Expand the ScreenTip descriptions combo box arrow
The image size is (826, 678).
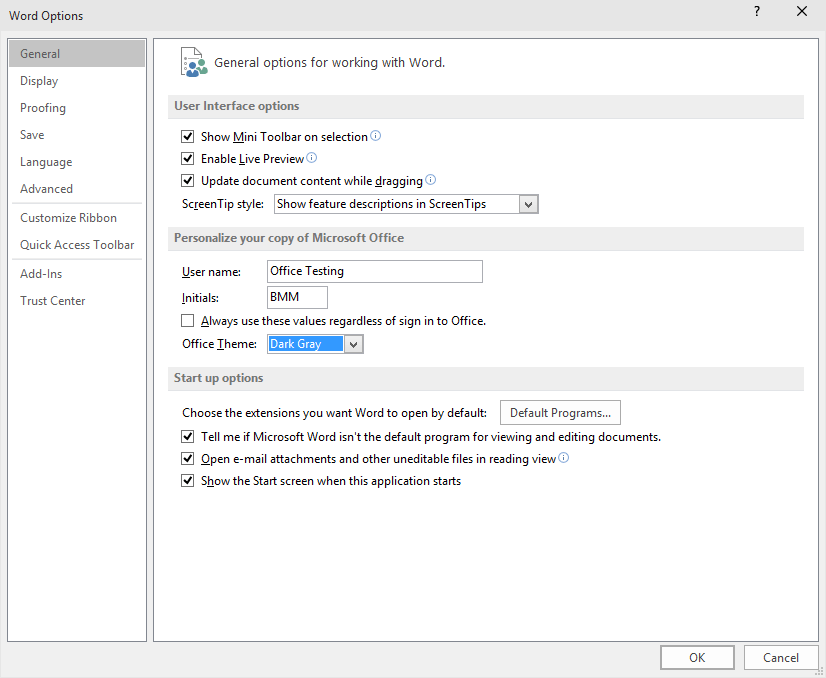point(528,203)
